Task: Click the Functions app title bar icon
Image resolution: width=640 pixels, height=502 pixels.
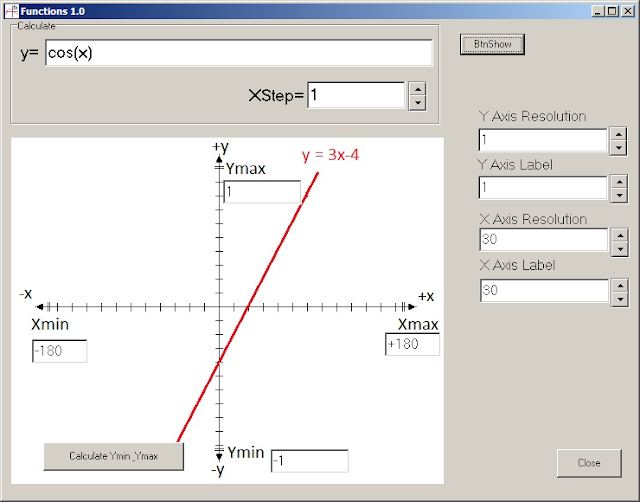Action: 11,11
